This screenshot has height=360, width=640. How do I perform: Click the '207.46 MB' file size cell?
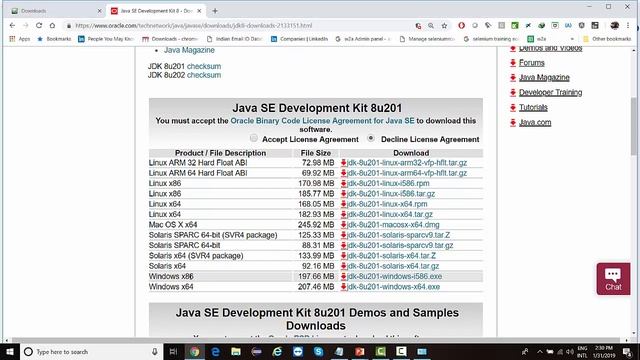point(316,287)
